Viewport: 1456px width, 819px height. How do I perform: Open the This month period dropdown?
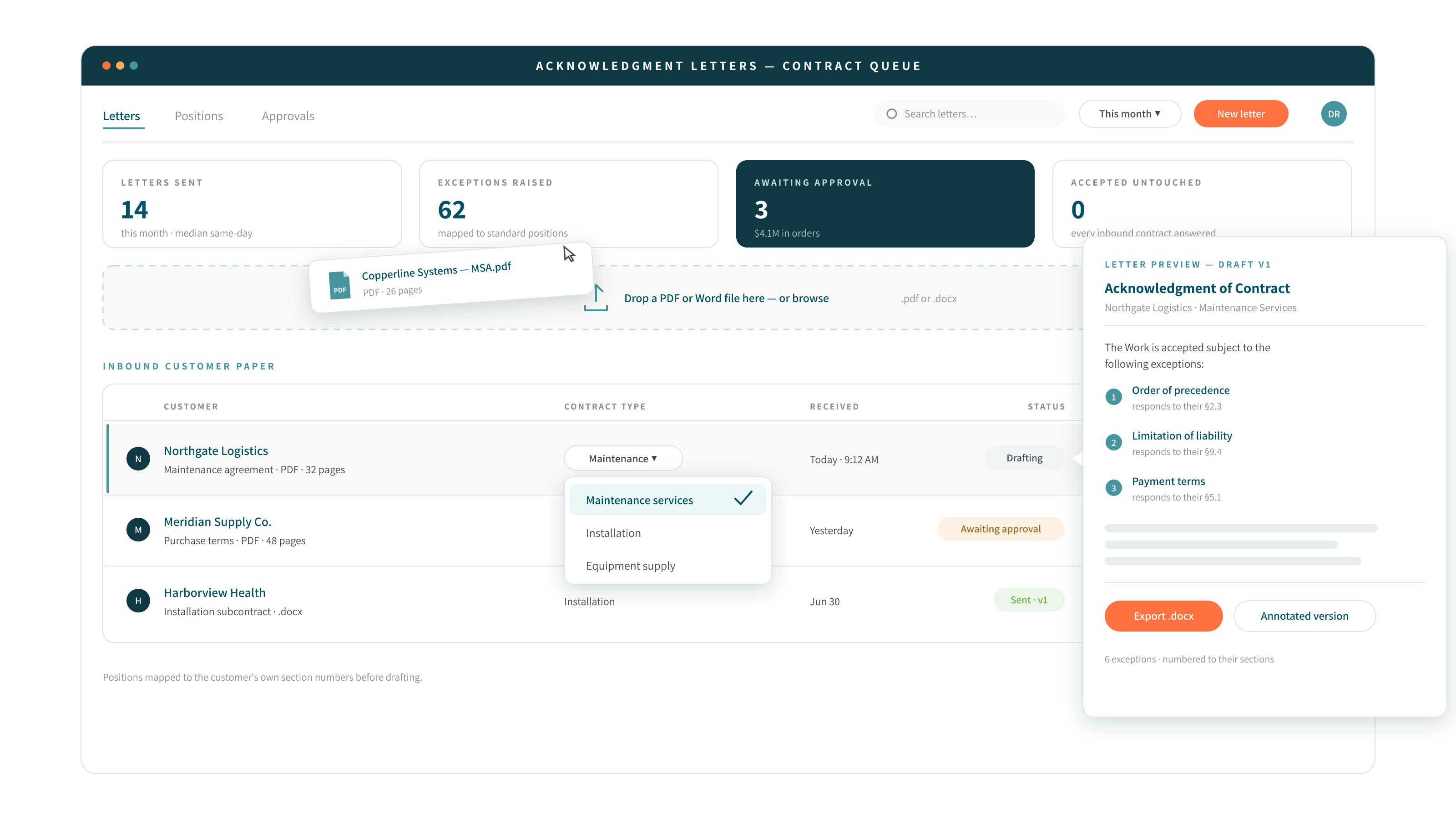tap(1129, 114)
